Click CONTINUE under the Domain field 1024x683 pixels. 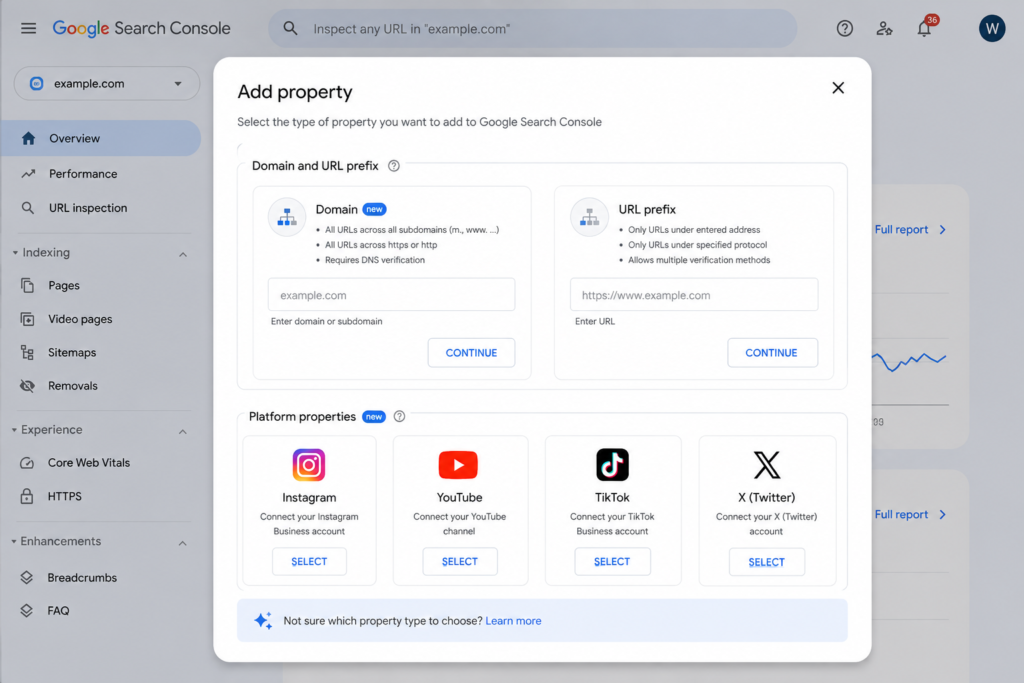click(x=472, y=353)
